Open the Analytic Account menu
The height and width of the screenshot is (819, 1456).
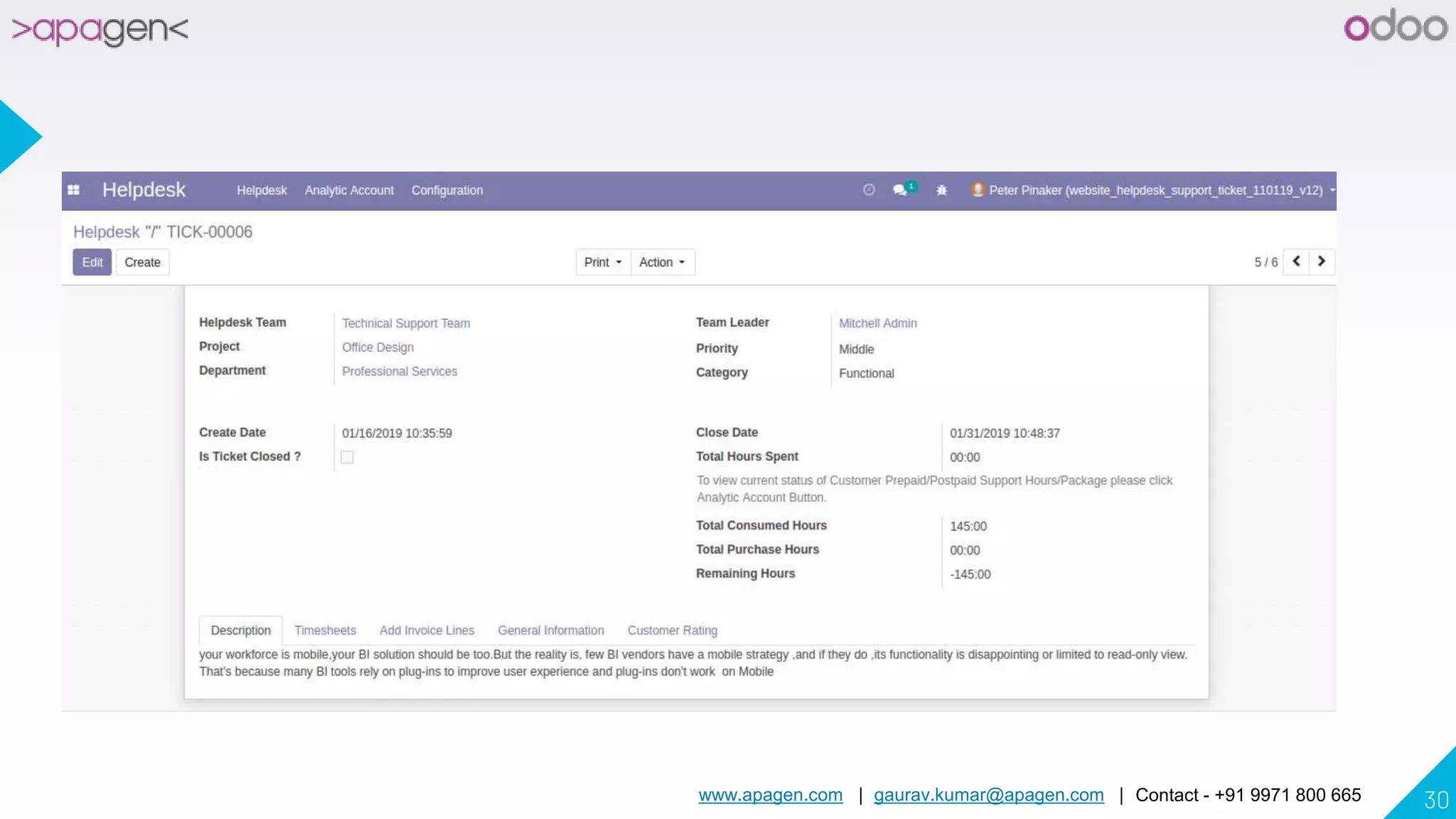pyautogui.click(x=349, y=191)
